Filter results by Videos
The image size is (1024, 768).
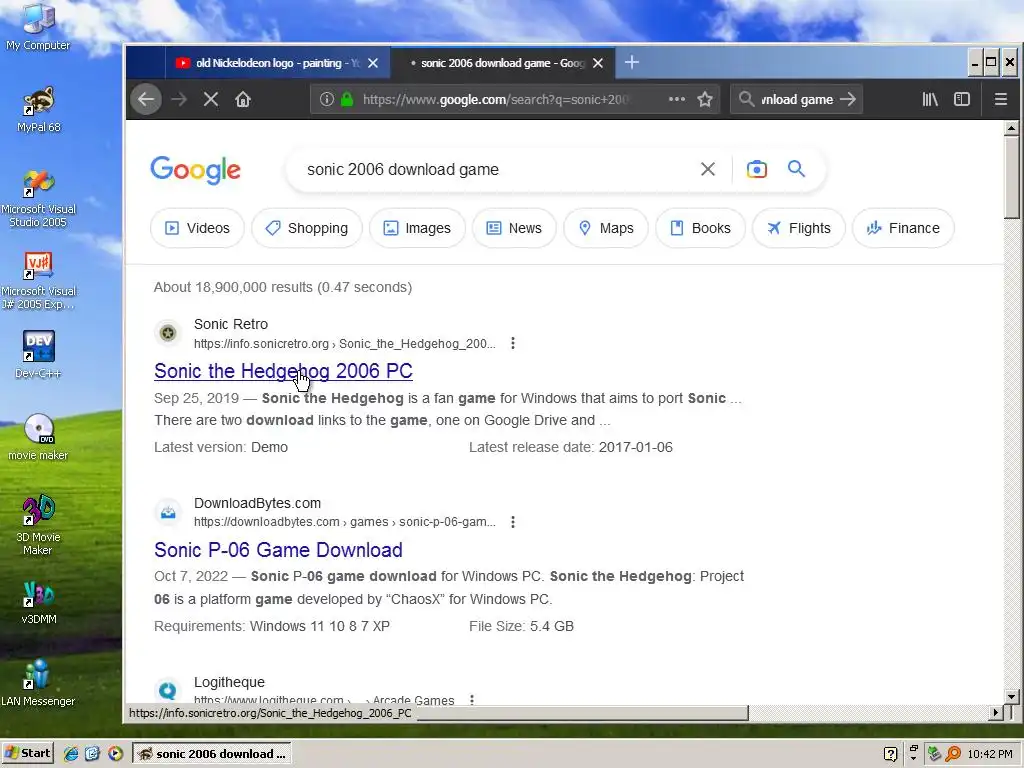[197, 228]
